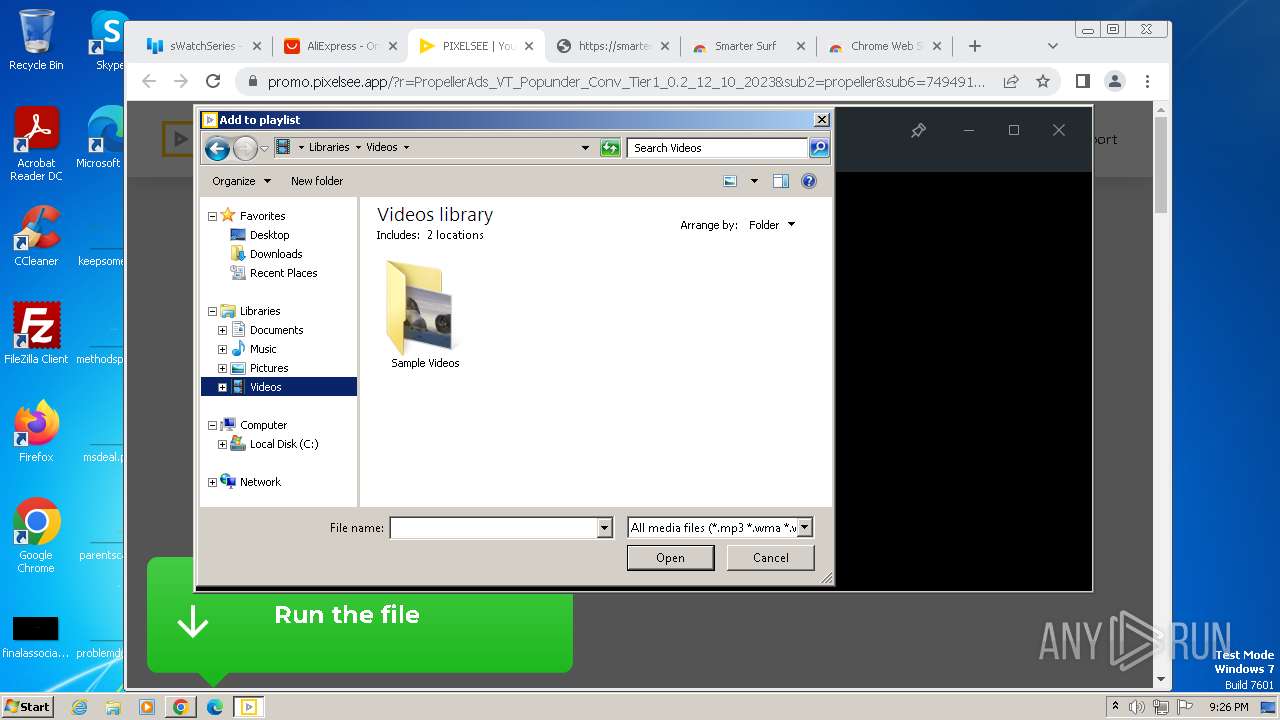
Task: Click the change view icon in dialog toolbar
Action: (730, 181)
